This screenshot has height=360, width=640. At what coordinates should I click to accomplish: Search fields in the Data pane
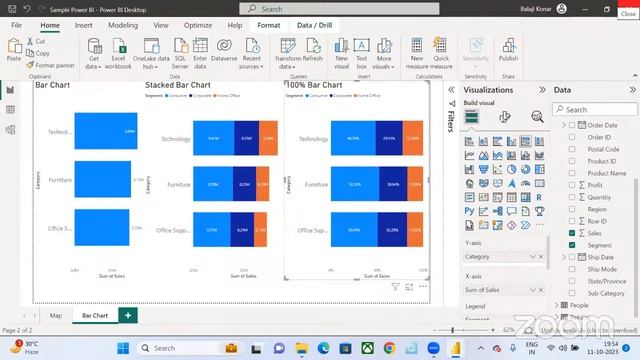(x=595, y=109)
